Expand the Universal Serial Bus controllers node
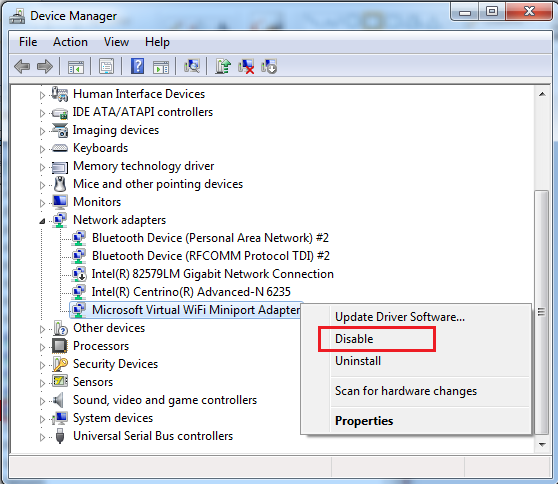The image size is (558, 484). coord(42,437)
